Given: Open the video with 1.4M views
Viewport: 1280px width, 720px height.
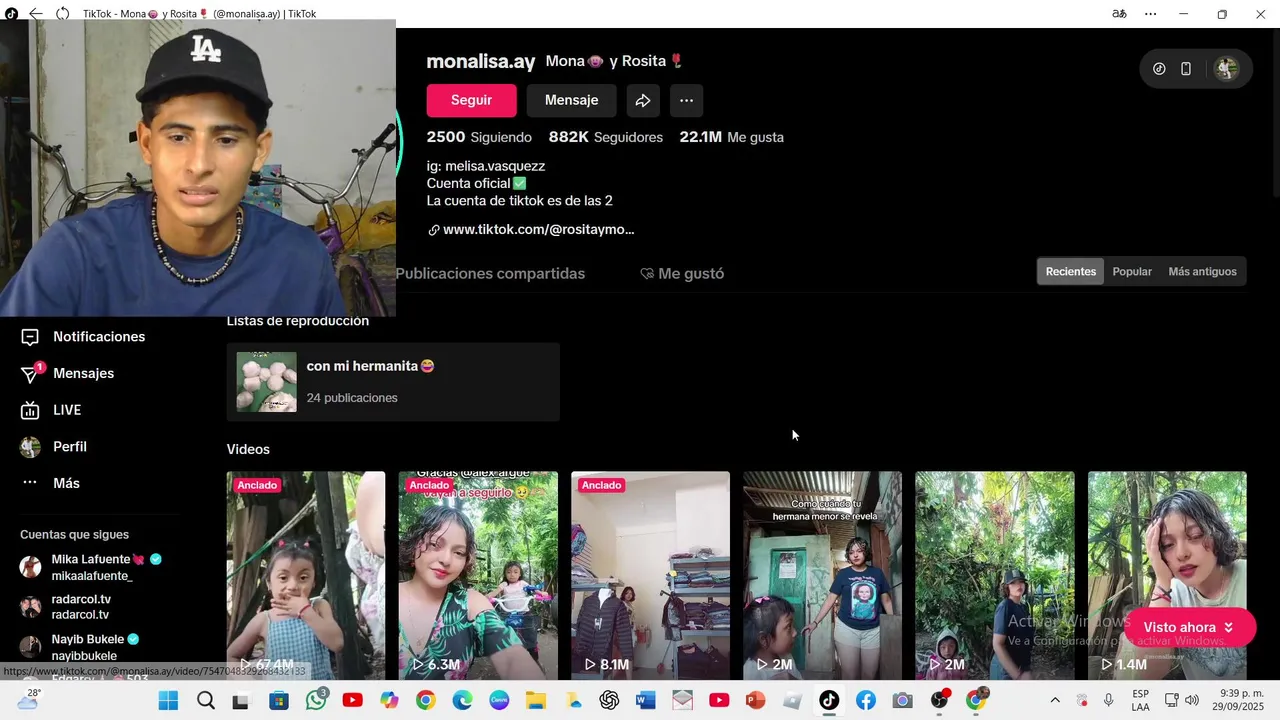Looking at the screenshot, I should [1167, 576].
